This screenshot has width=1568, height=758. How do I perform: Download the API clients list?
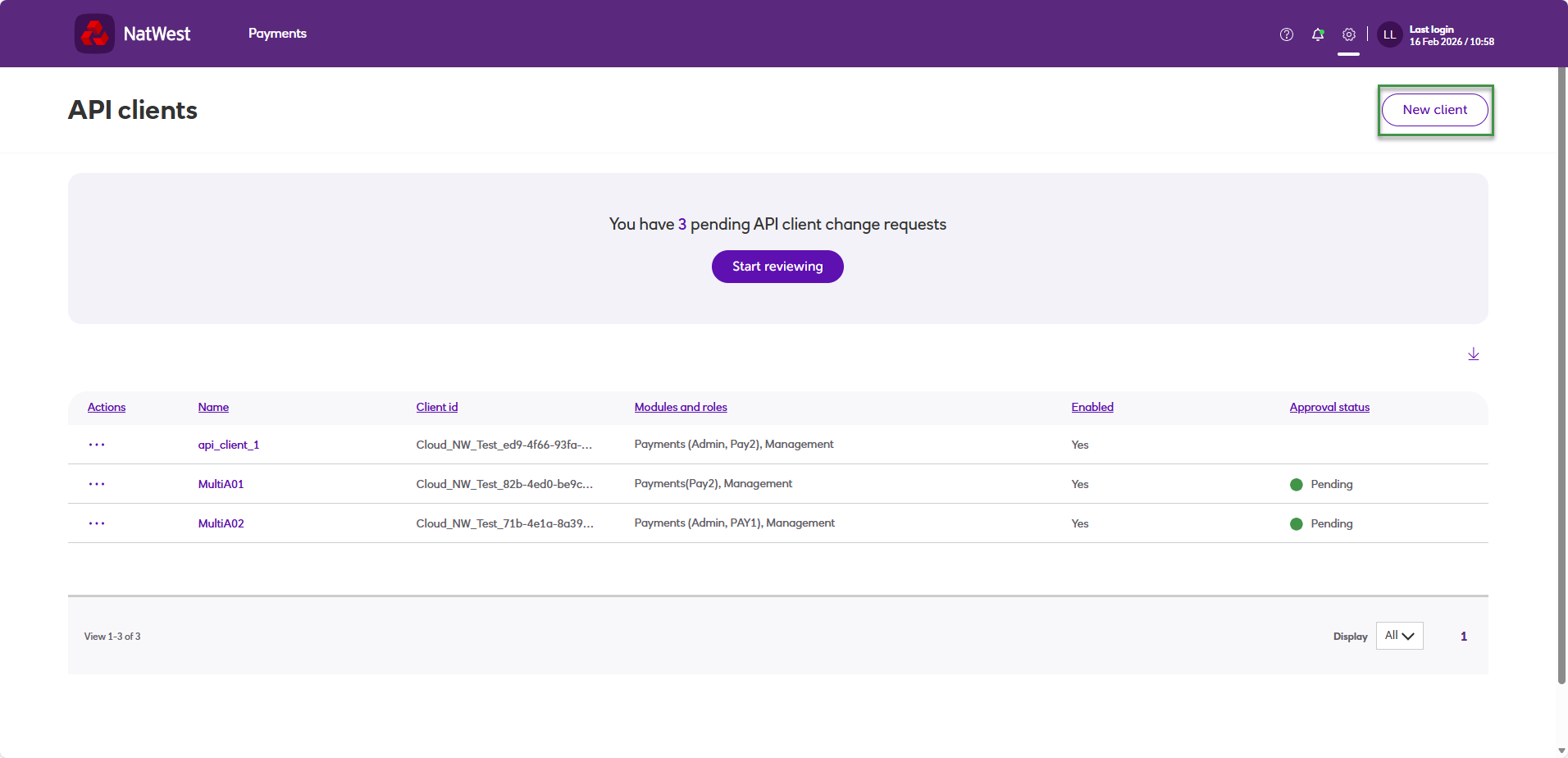pyautogui.click(x=1474, y=354)
